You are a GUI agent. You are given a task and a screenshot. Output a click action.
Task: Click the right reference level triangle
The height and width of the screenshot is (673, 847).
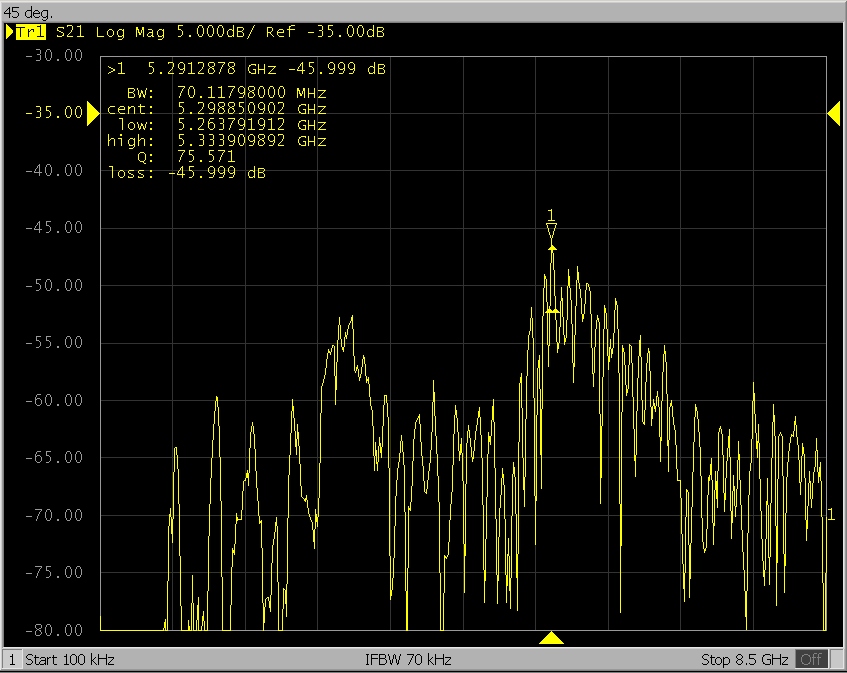point(833,115)
